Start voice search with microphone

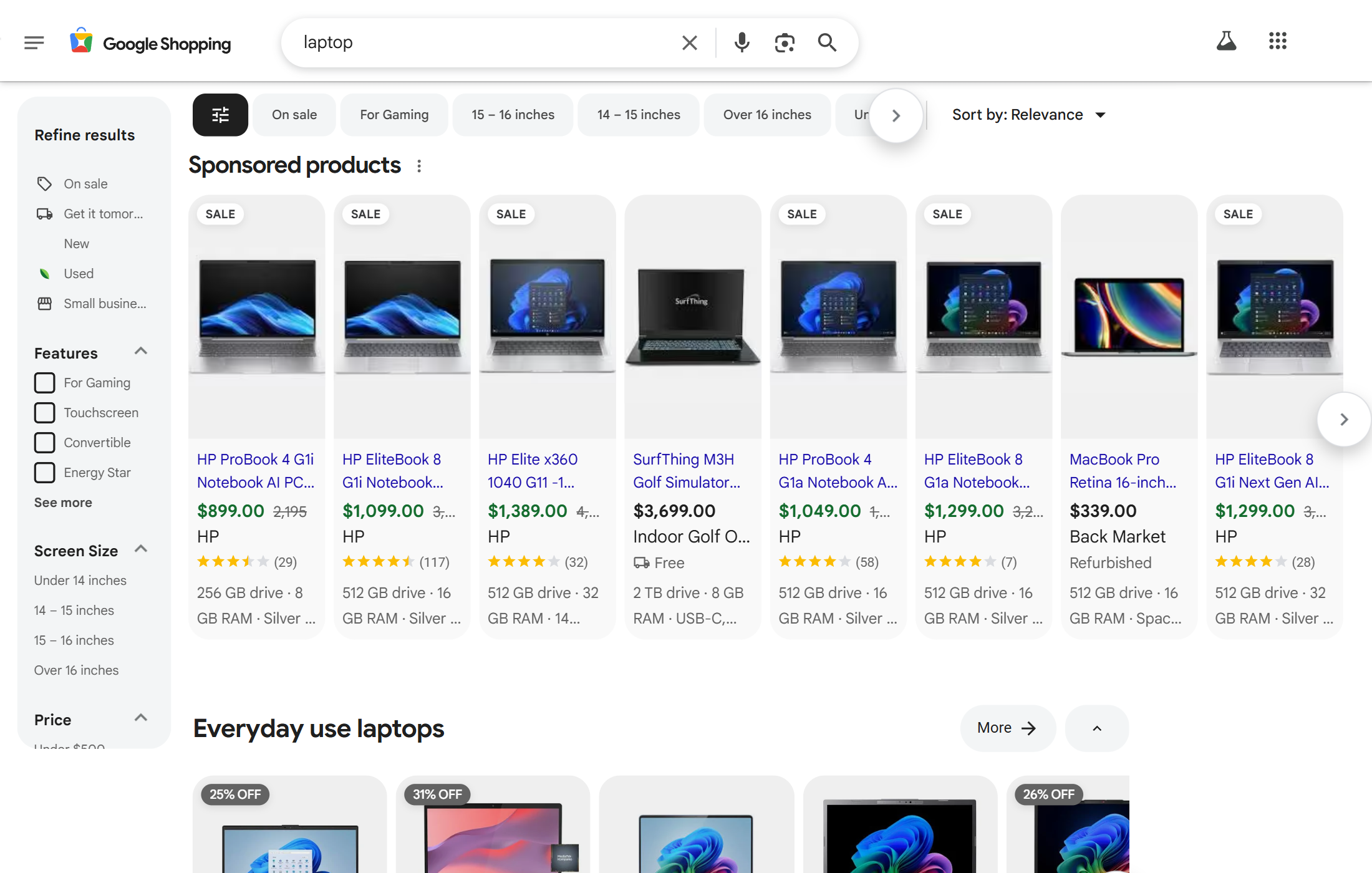[x=742, y=43]
